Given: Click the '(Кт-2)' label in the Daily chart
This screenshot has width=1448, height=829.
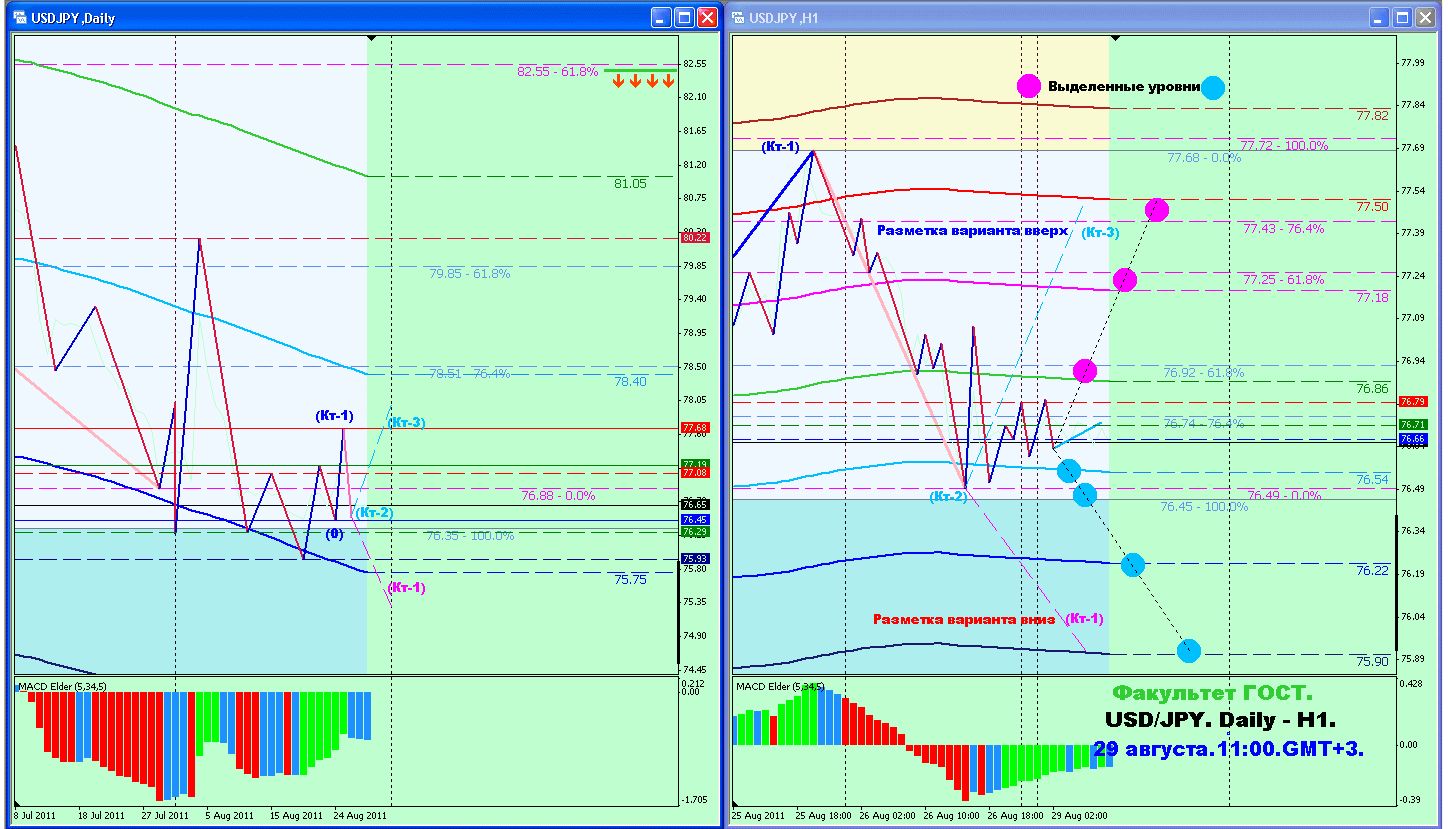Looking at the screenshot, I should coord(374,513).
